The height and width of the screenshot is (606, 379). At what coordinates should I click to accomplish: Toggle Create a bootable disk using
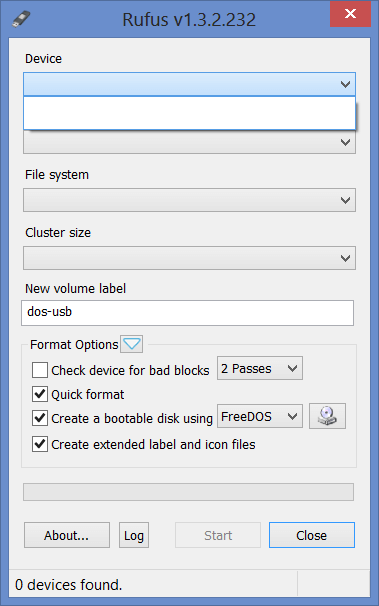pyautogui.click(x=40, y=418)
